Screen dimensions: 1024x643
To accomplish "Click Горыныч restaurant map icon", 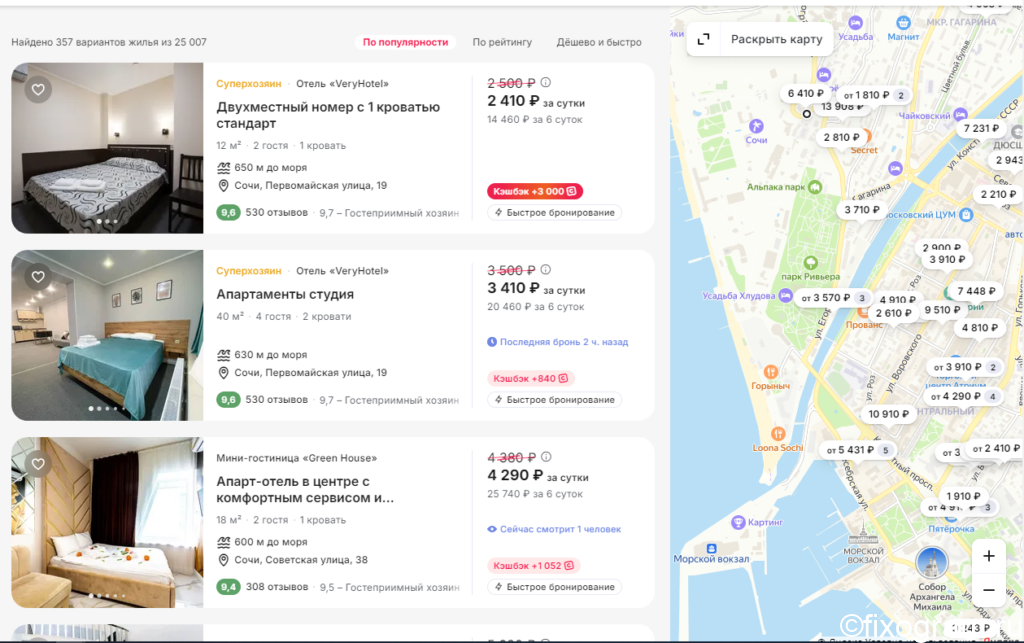I will coord(771,372).
